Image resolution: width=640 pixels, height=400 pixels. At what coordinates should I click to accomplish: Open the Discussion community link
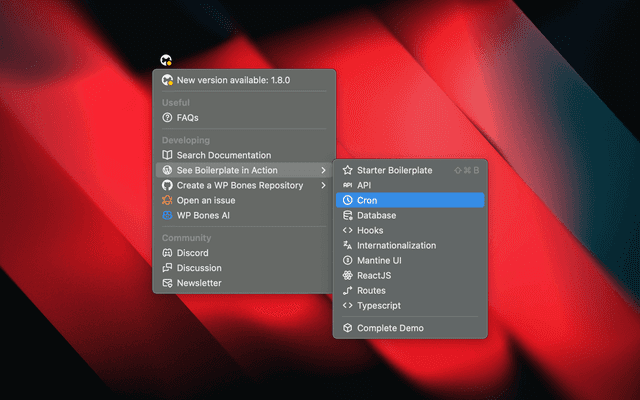[199, 268]
